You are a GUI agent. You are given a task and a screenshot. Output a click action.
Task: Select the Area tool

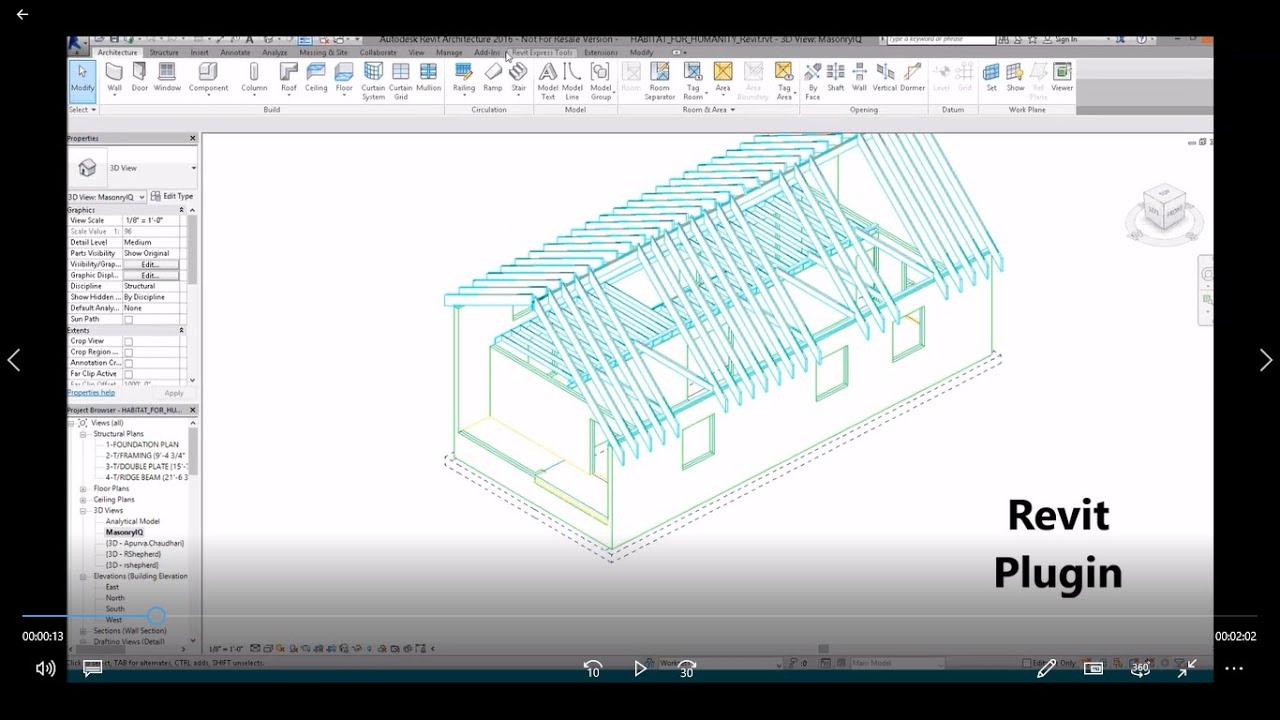723,78
